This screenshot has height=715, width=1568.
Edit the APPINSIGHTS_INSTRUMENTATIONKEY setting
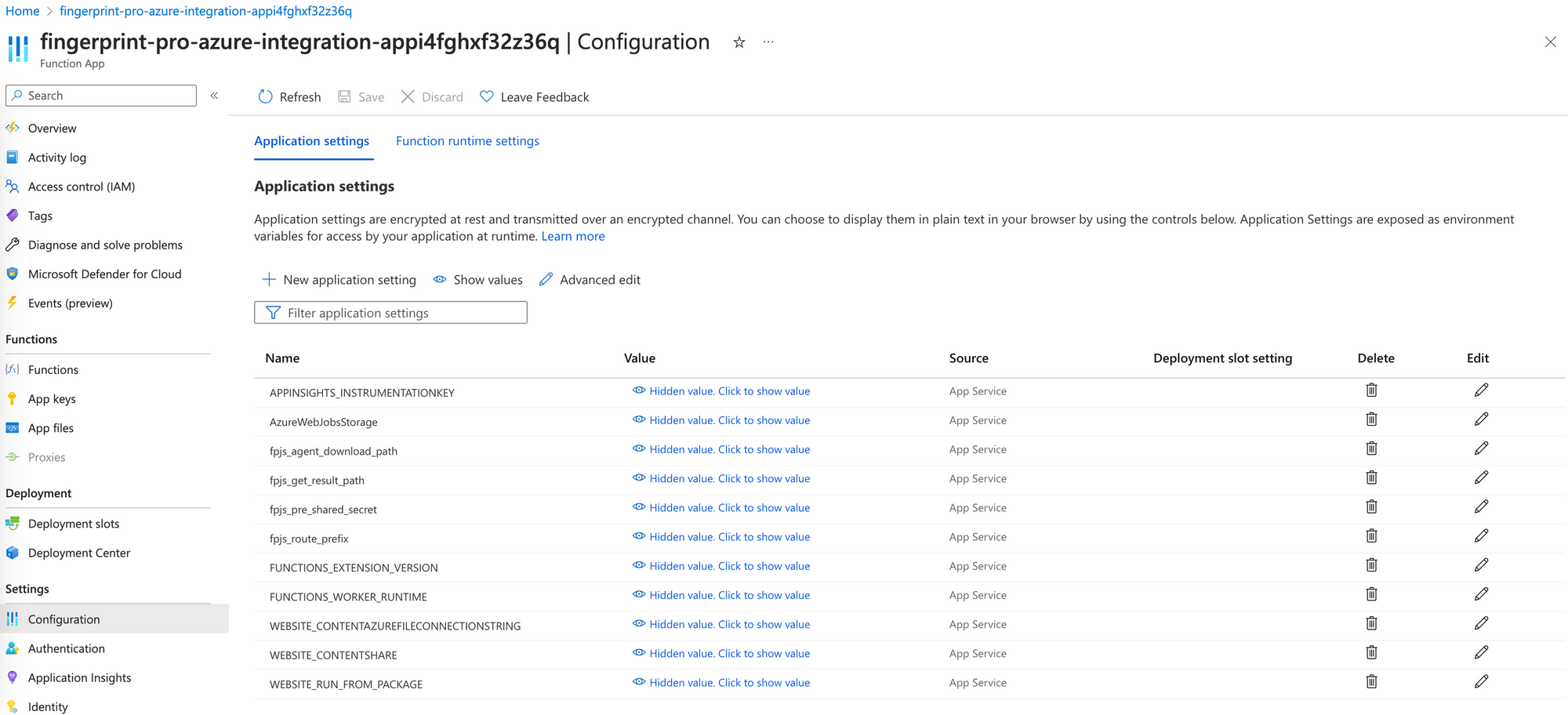(1481, 390)
